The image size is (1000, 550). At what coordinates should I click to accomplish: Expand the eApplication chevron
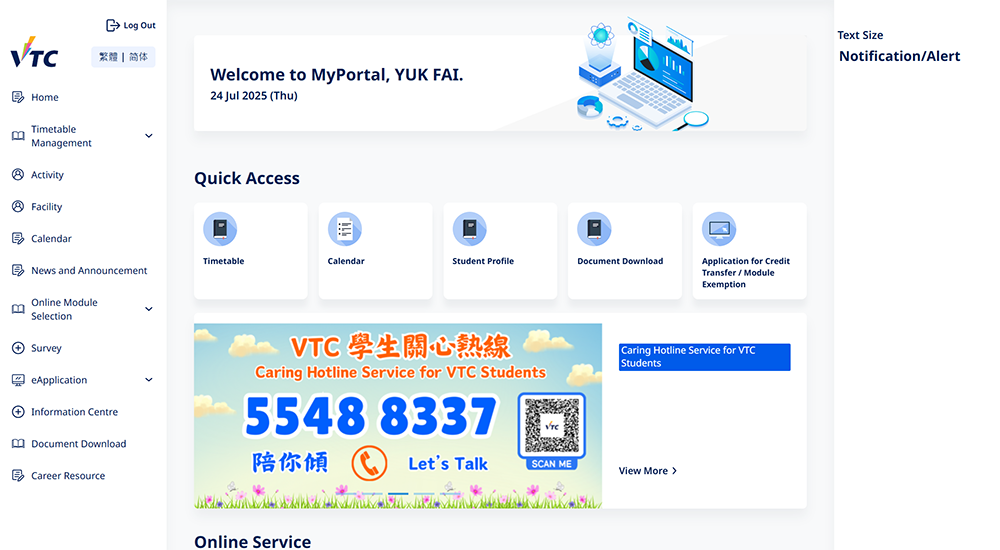coord(149,380)
